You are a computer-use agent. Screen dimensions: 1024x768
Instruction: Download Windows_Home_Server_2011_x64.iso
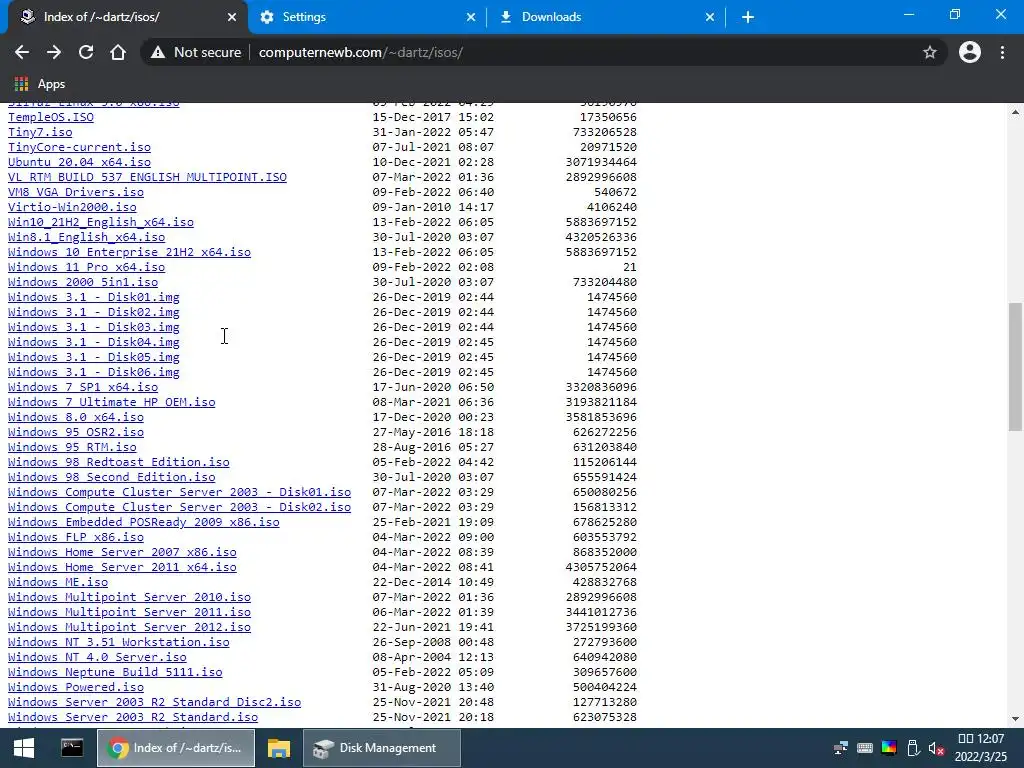click(x=122, y=568)
